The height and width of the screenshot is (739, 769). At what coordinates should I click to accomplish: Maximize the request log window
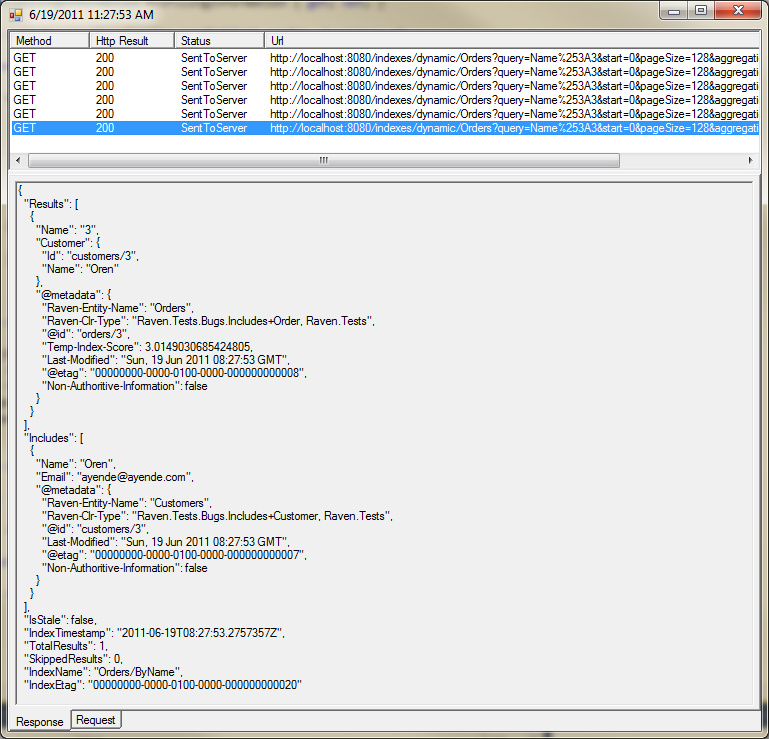pos(701,11)
